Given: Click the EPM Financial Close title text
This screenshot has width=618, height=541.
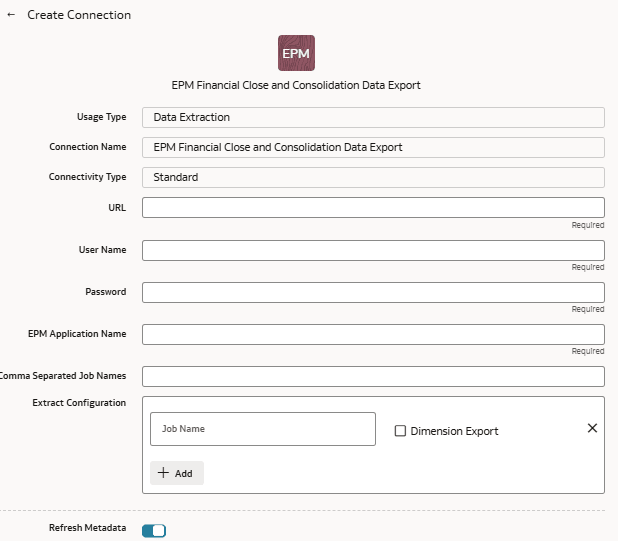Looking at the screenshot, I should (x=296, y=85).
